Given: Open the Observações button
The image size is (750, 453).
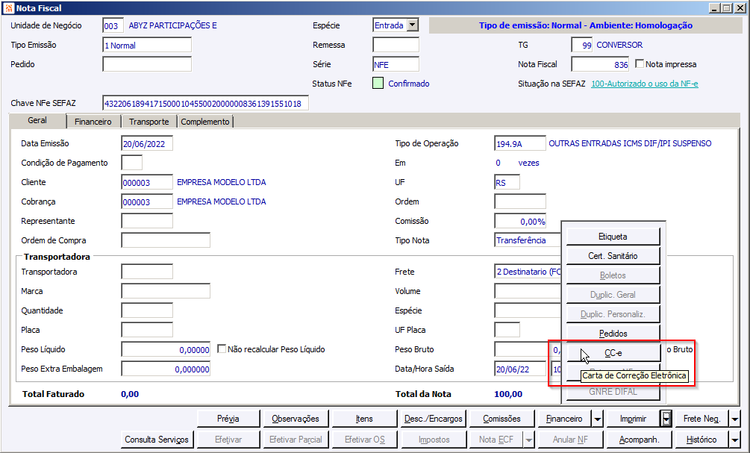Looking at the screenshot, I should tap(295, 419).
